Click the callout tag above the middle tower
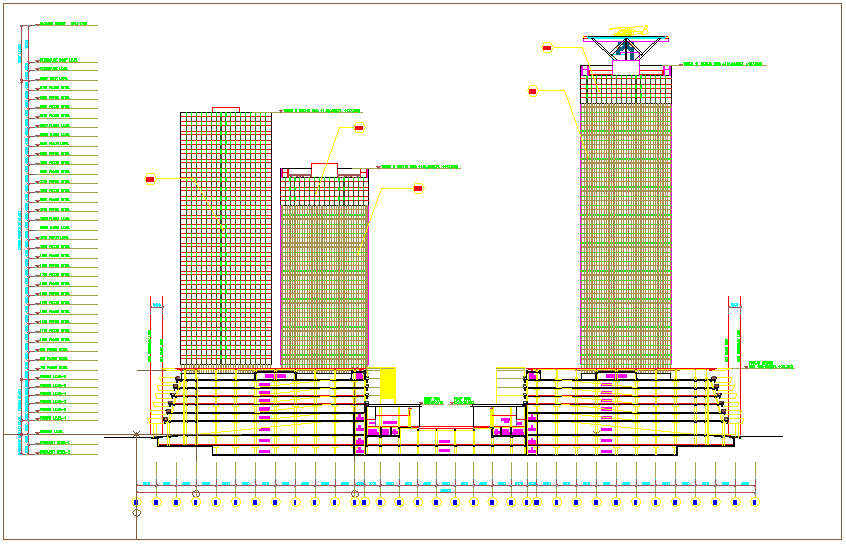Image resolution: width=846 pixels, height=545 pixels. (359, 128)
